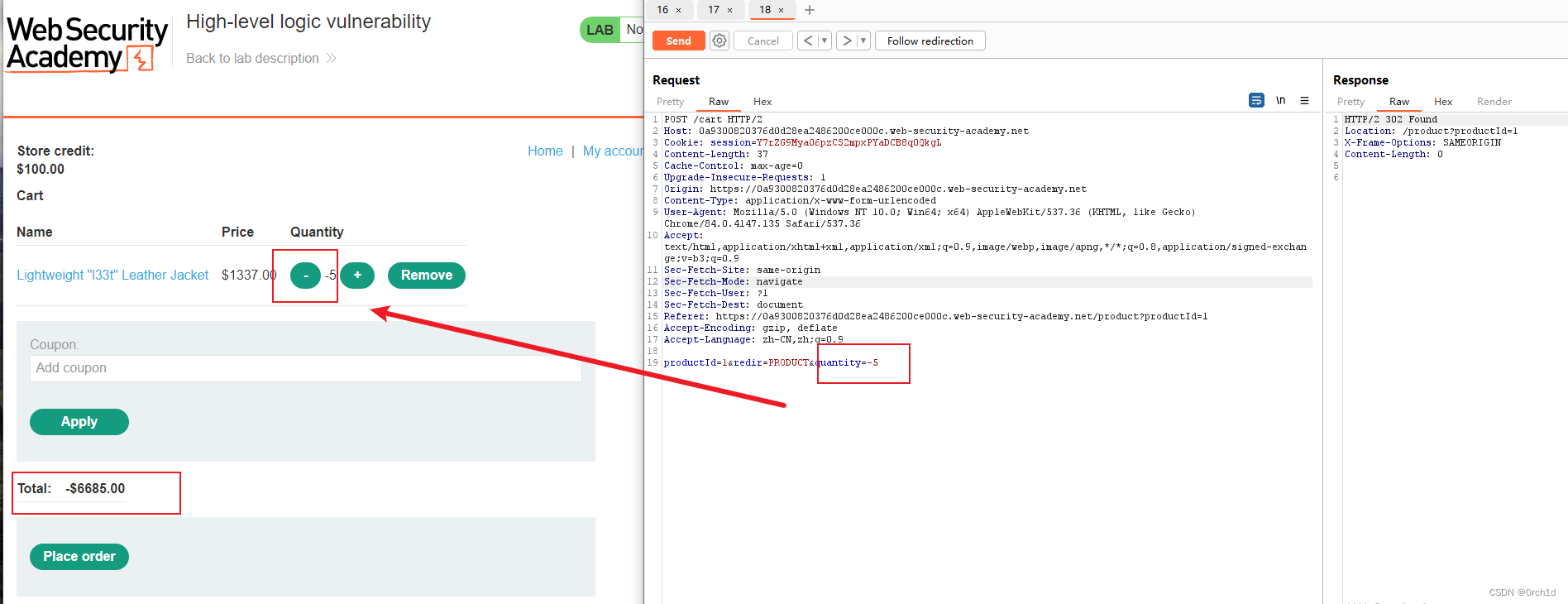Click the Cancel button
Image resolution: width=1568 pixels, height=604 pixels.
pyautogui.click(x=762, y=41)
